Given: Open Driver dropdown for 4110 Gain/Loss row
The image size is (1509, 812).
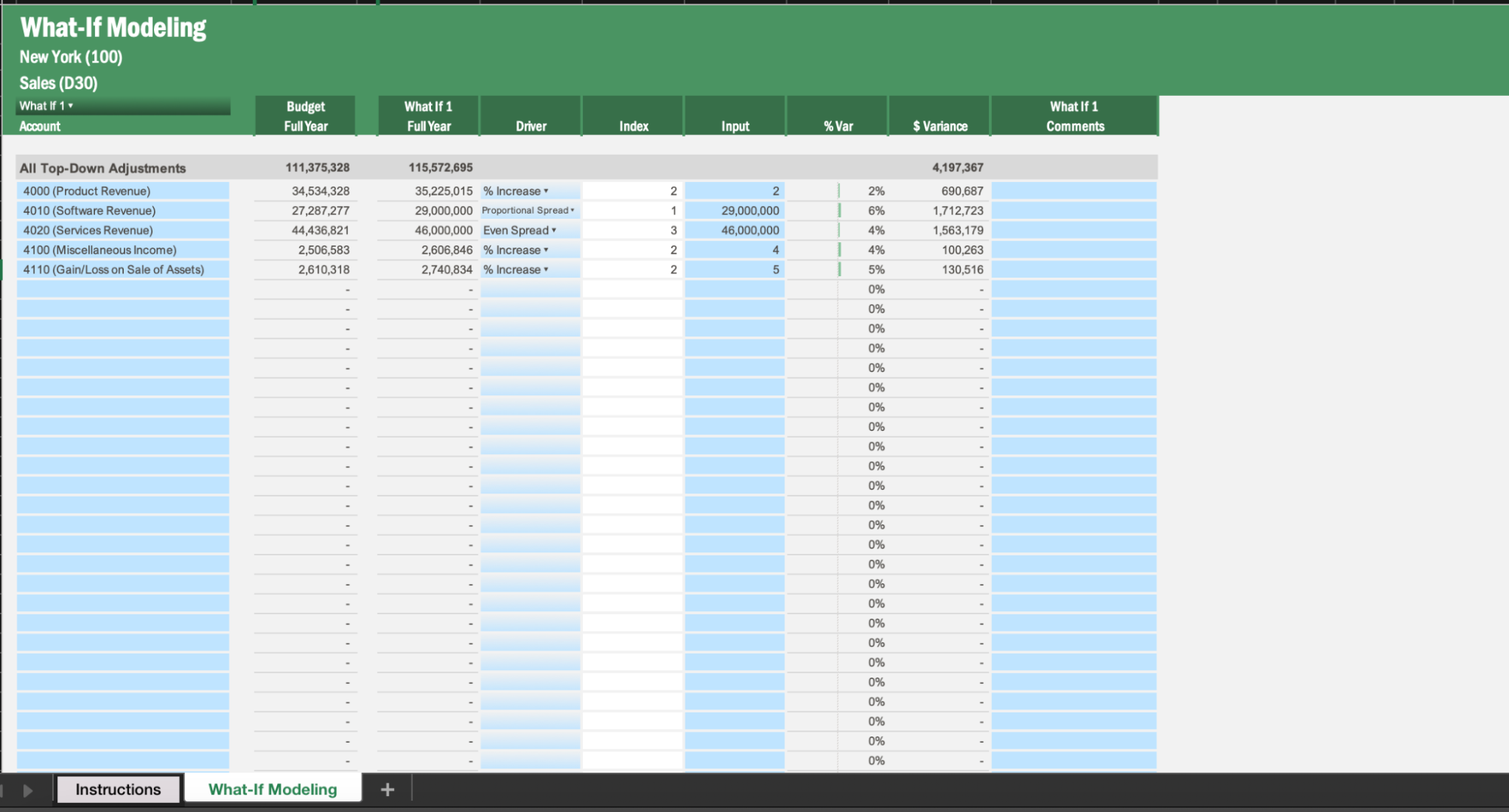Looking at the screenshot, I should (x=546, y=269).
